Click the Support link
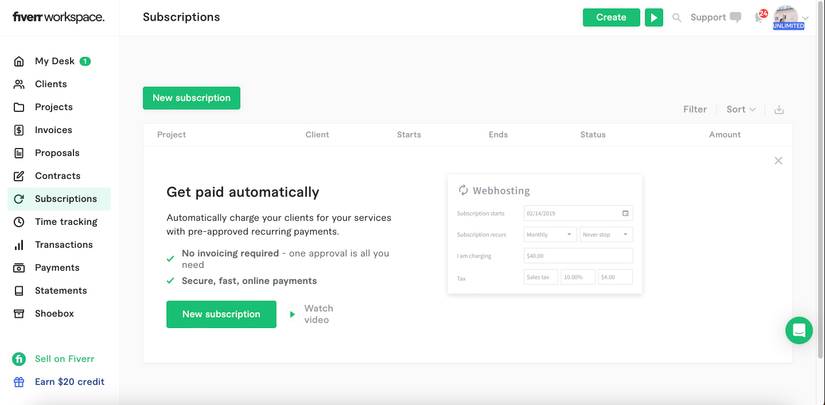This screenshot has width=825, height=405. [x=708, y=17]
